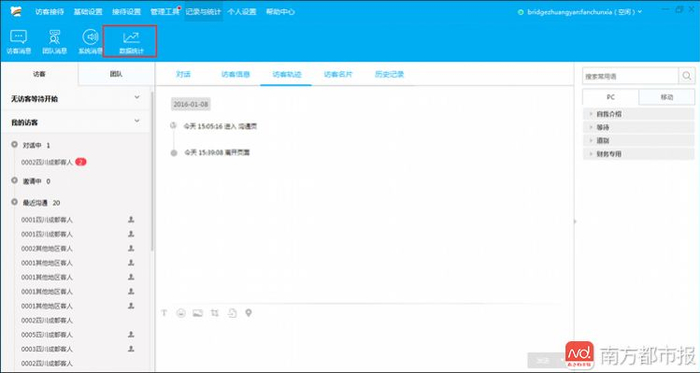The width and height of the screenshot is (700, 373).
Task: Click the red unread badge on 0002四川成都客人
Action: (81, 162)
